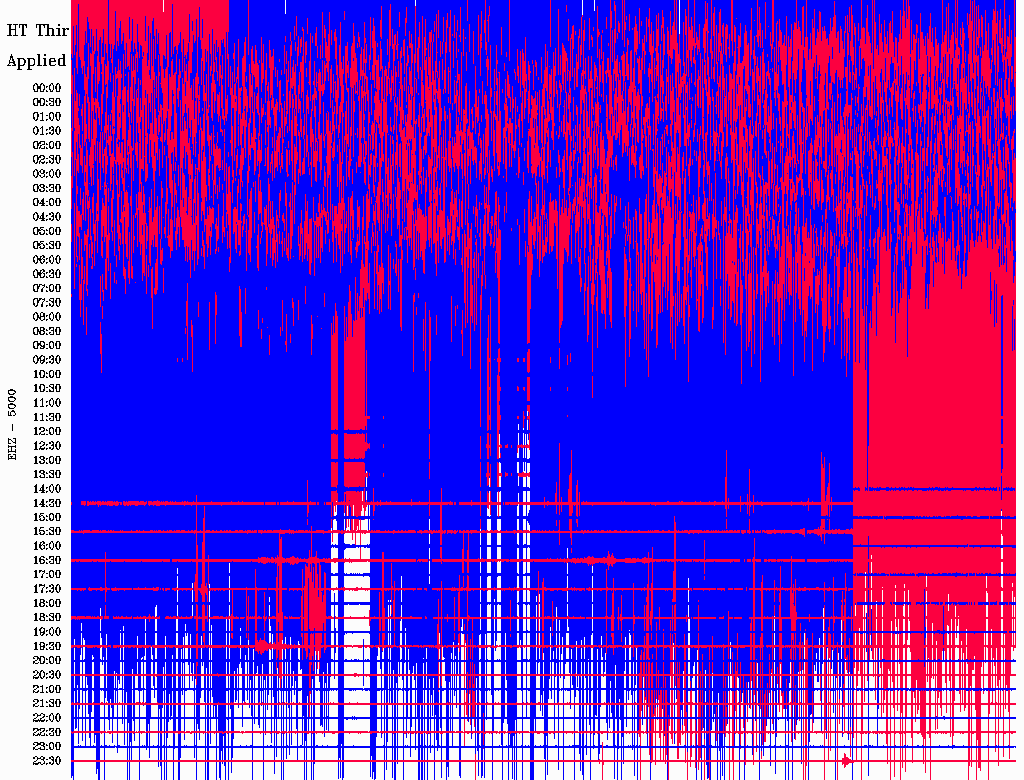Pick the 19:00 time label
1024x780 pixels.
47,632
